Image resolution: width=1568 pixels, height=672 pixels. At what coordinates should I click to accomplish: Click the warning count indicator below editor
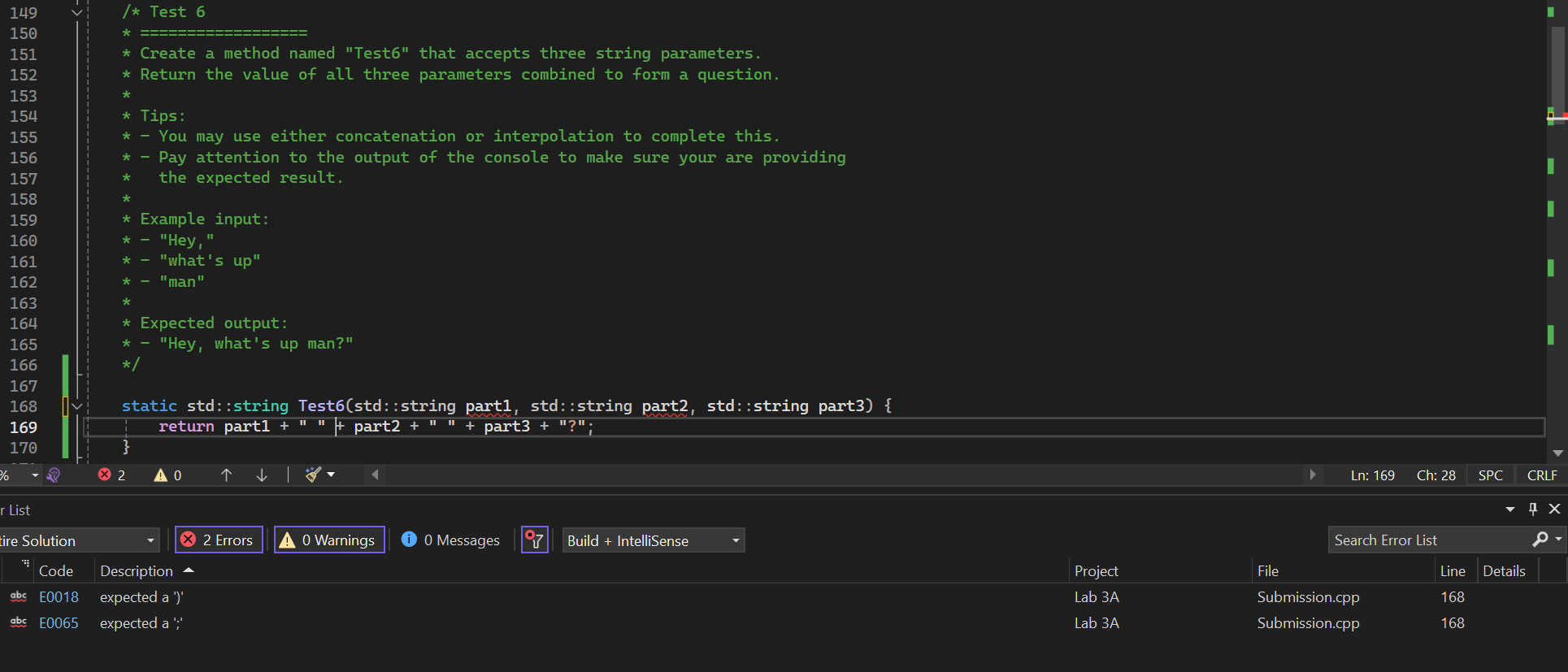(167, 475)
